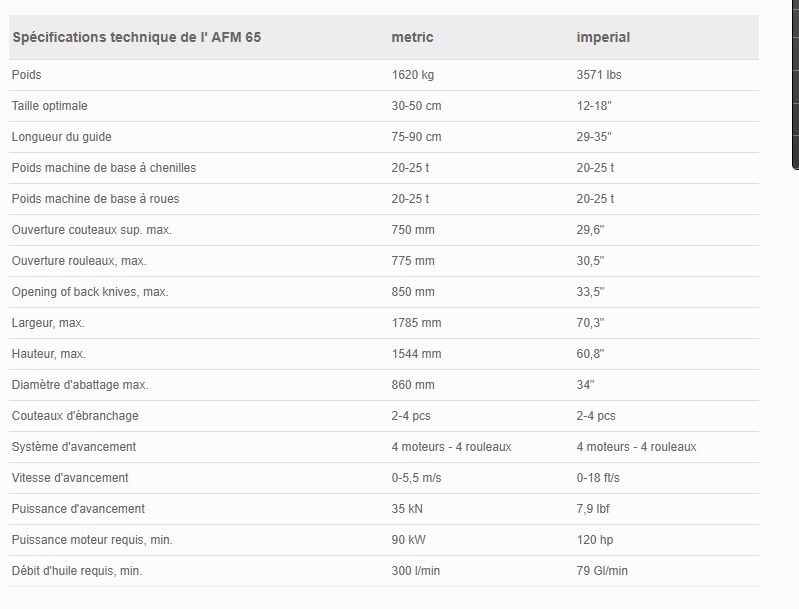The width and height of the screenshot is (799, 609).
Task: Select the '1785 mm' maximum width value
Action: coord(416,323)
